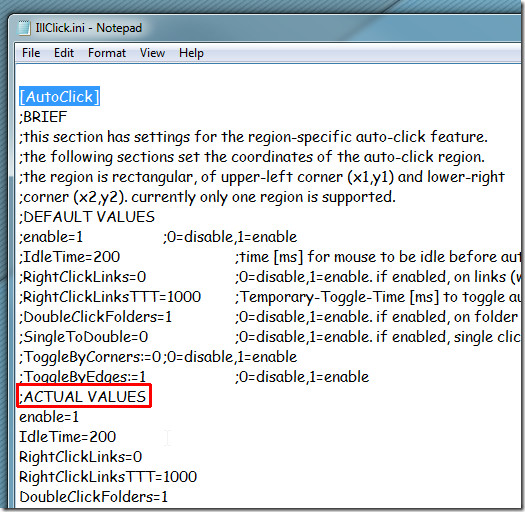The height and width of the screenshot is (512, 525).
Task: Click line starting ';the following sections set'
Action: tap(252, 157)
